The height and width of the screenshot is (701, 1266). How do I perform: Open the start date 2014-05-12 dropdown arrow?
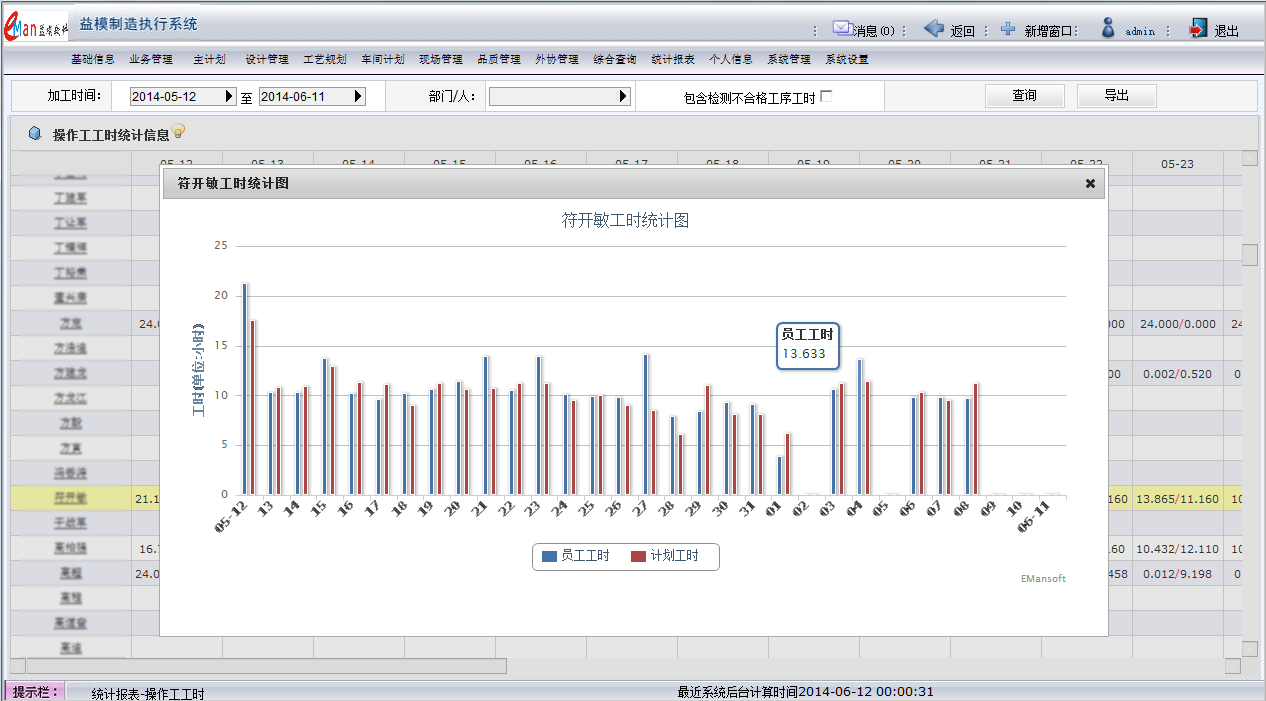tap(230, 97)
